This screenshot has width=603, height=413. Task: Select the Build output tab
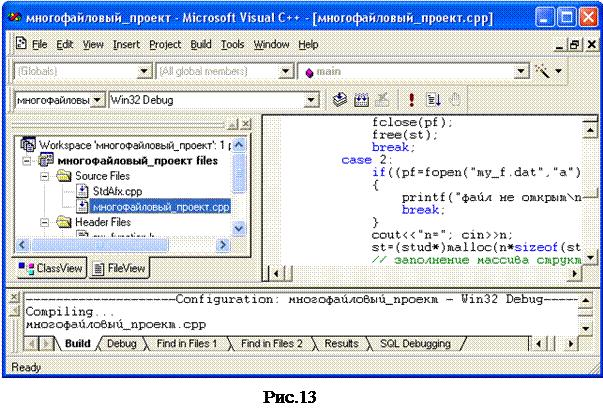[78, 343]
